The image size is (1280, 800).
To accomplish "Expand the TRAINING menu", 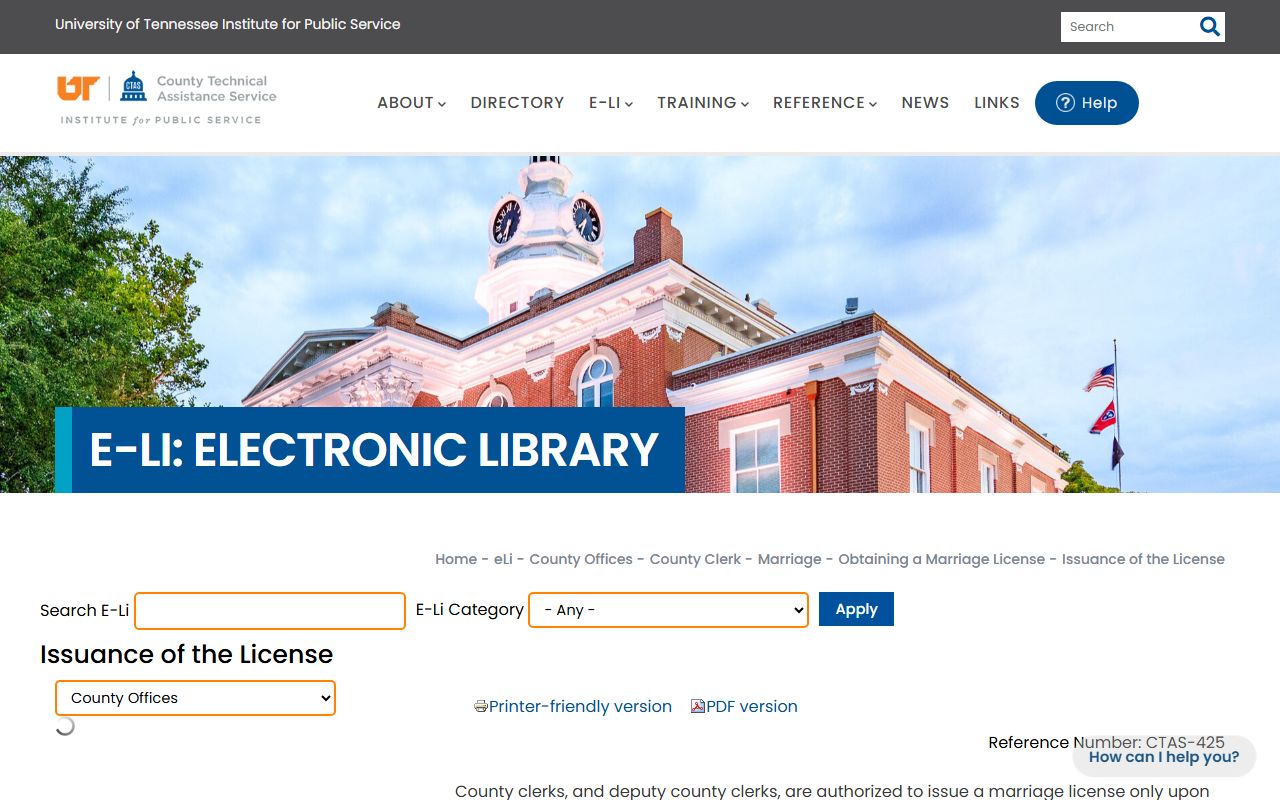I will coord(702,103).
